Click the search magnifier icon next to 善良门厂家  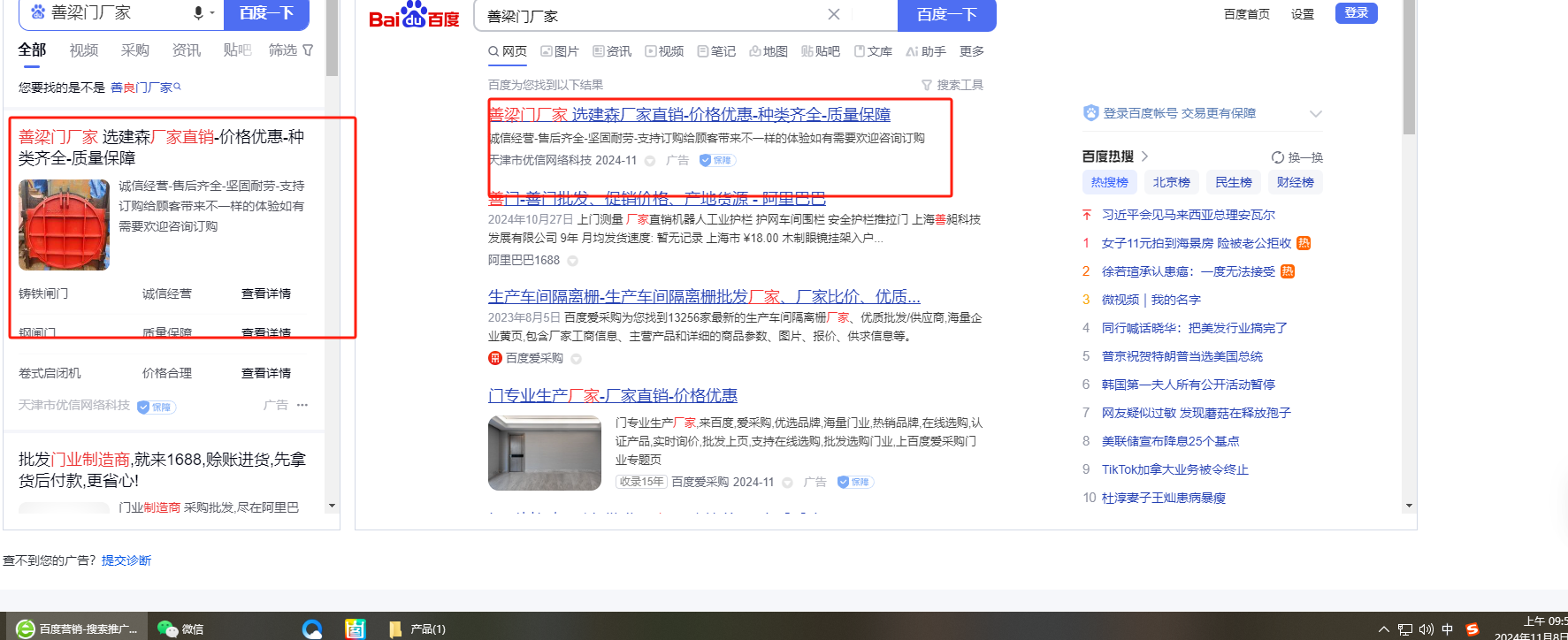pyautogui.click(x=177, y=87)
